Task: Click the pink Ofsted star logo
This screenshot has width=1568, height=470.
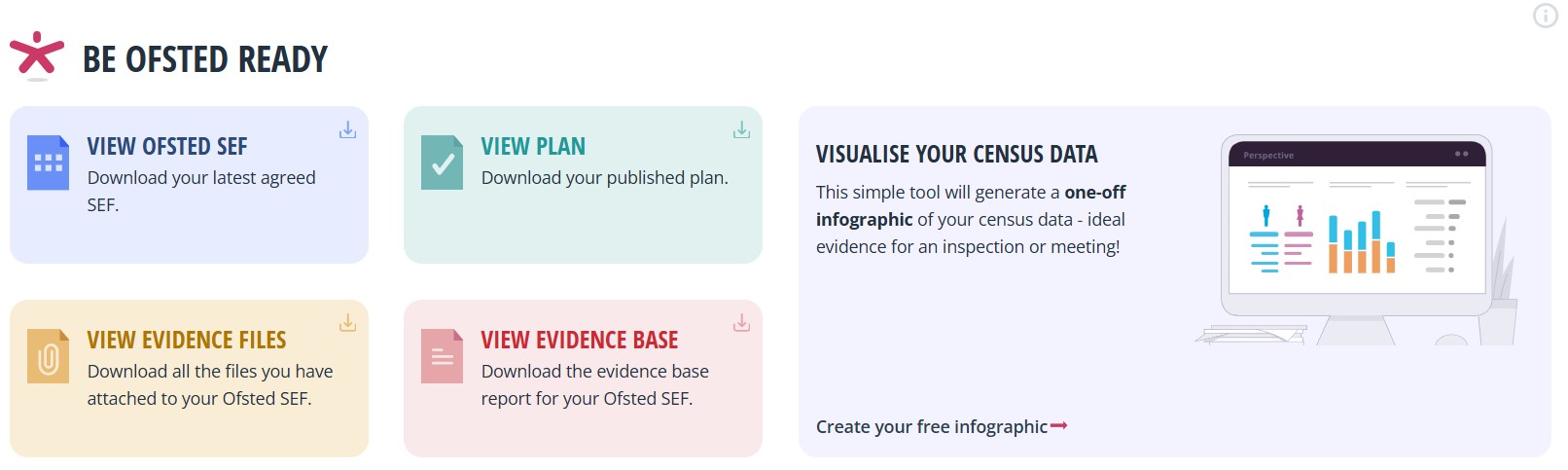Action: [x=37, y=55]
